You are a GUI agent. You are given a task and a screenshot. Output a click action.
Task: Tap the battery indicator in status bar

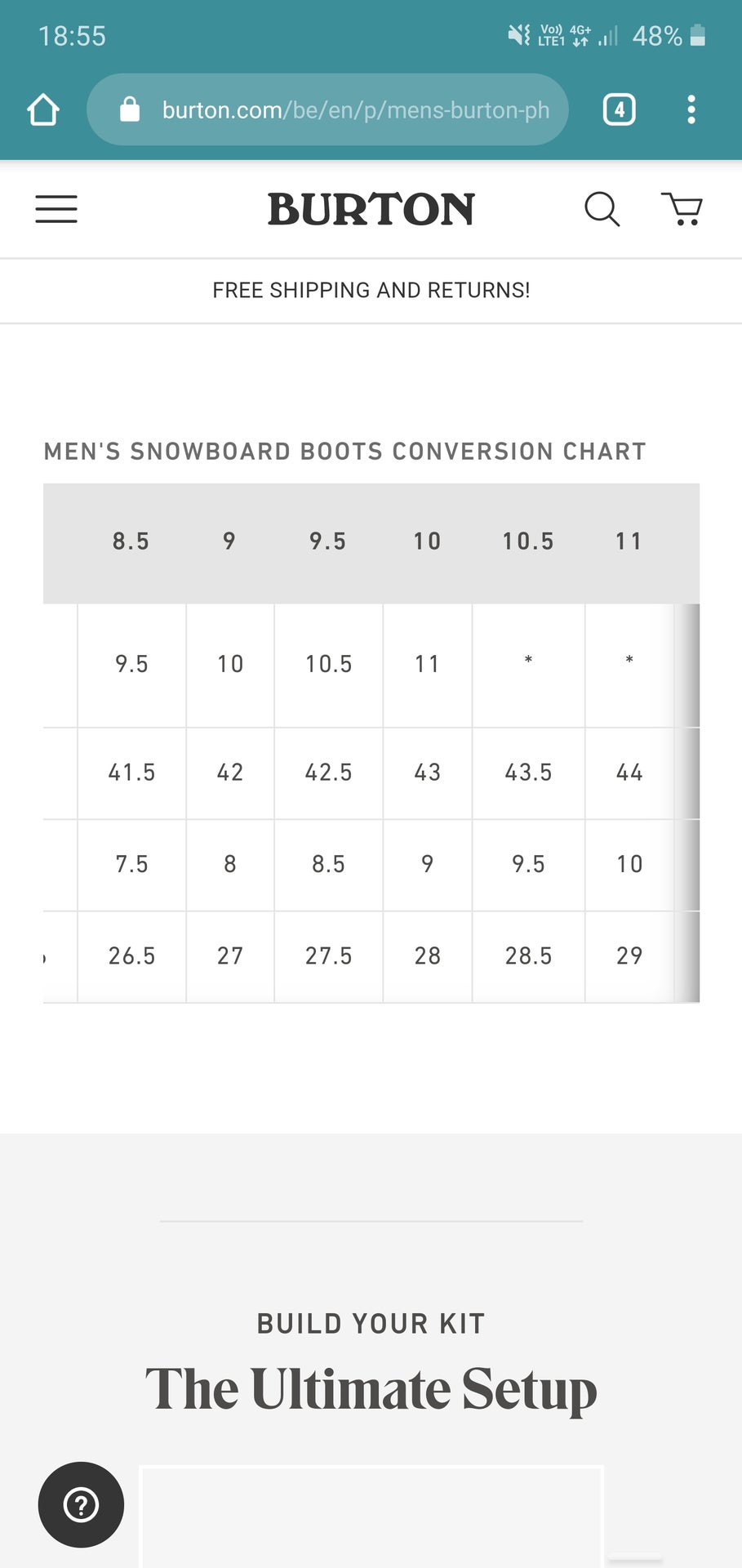coord(697,35)
